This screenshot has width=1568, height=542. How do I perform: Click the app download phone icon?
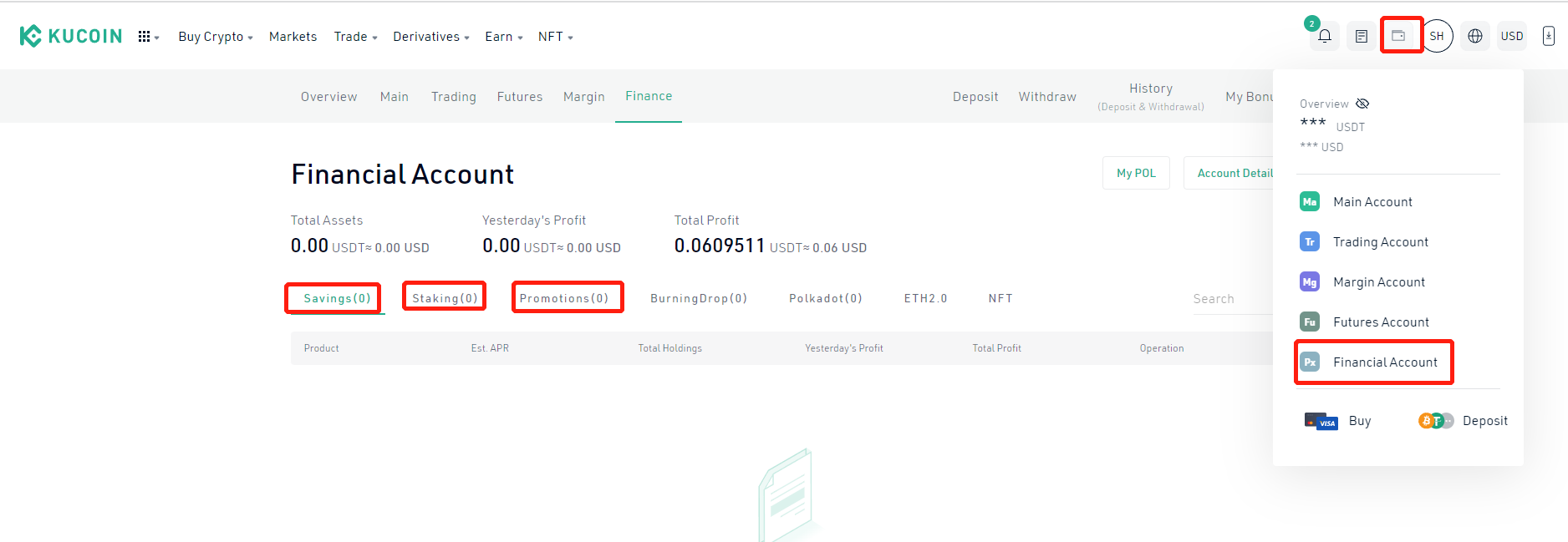[x=1549, y=36]
